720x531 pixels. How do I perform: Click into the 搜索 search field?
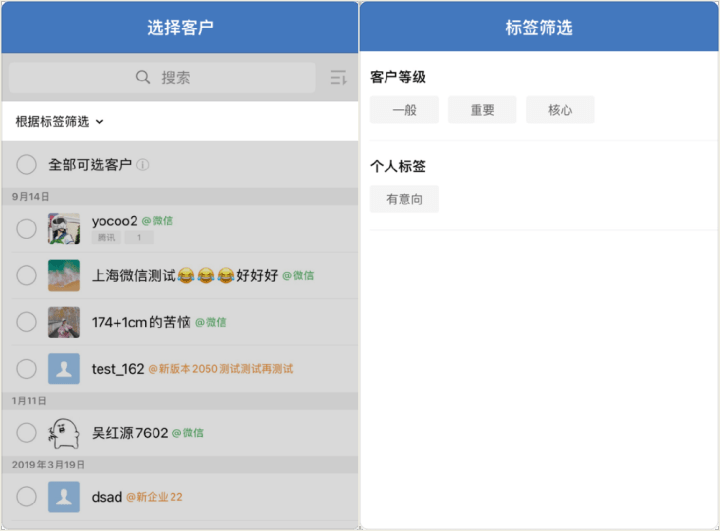tap(175, 78)
